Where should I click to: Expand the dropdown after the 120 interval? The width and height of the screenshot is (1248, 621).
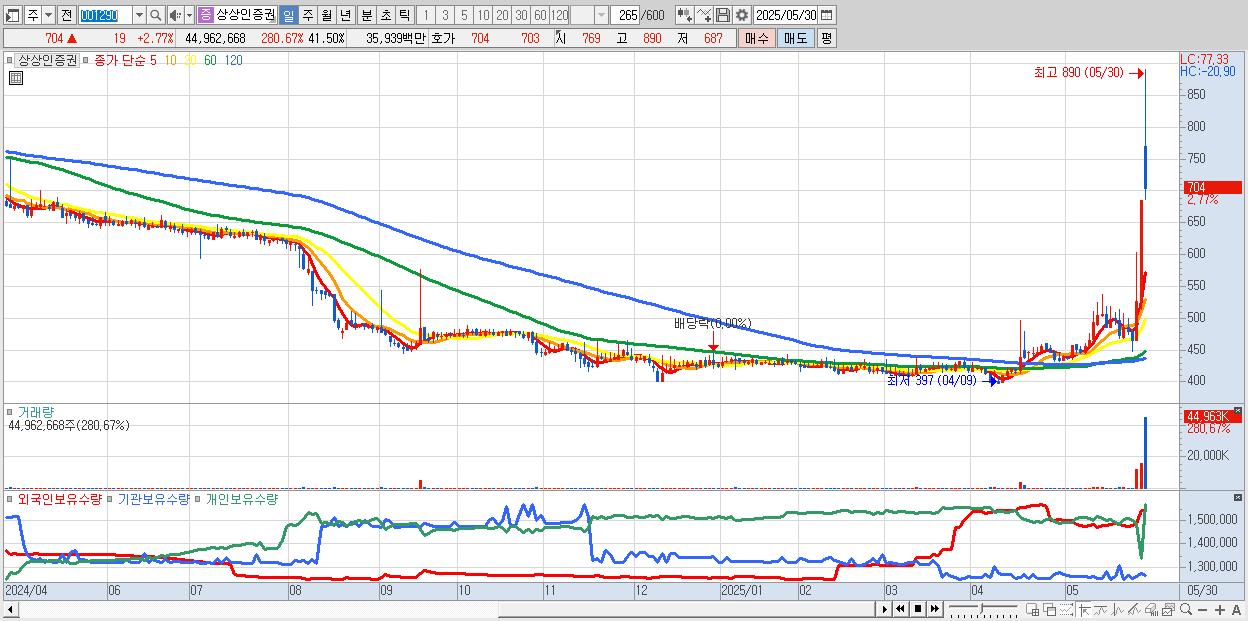(601, 15)
